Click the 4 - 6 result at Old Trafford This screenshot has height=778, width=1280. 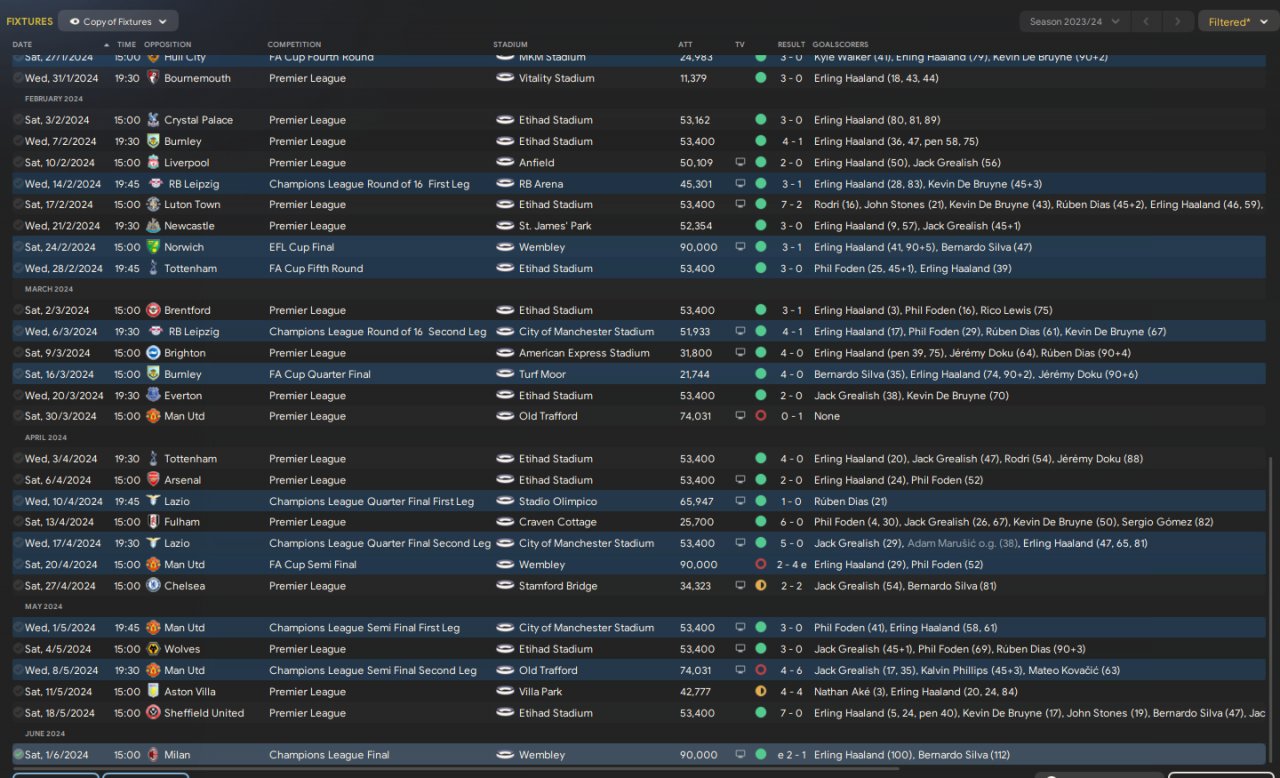tap(791, 670)
